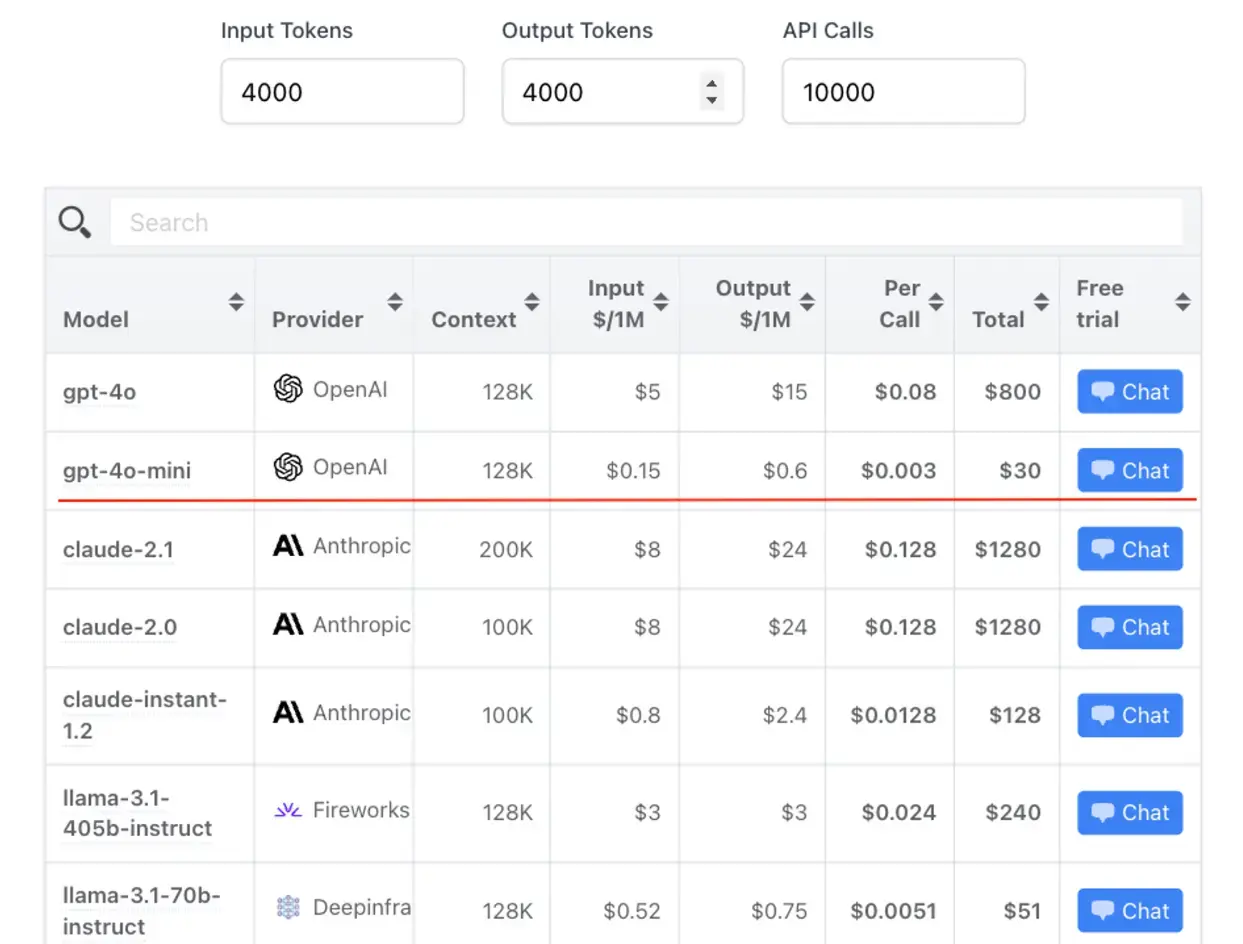Increment Output Tokens with stepper arrows
This screenshot has height=944, width=1243.
coord(711,84)
